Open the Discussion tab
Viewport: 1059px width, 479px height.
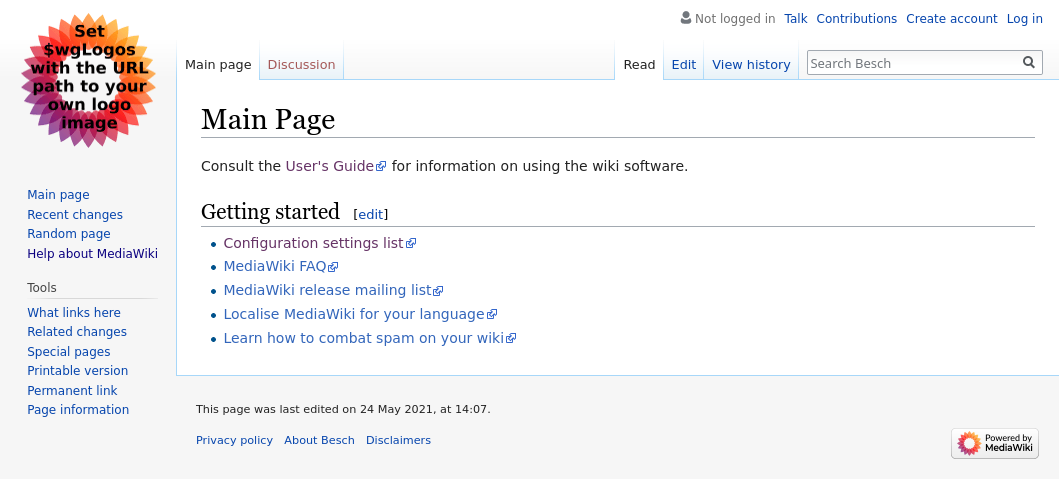(x=301, y=64)
